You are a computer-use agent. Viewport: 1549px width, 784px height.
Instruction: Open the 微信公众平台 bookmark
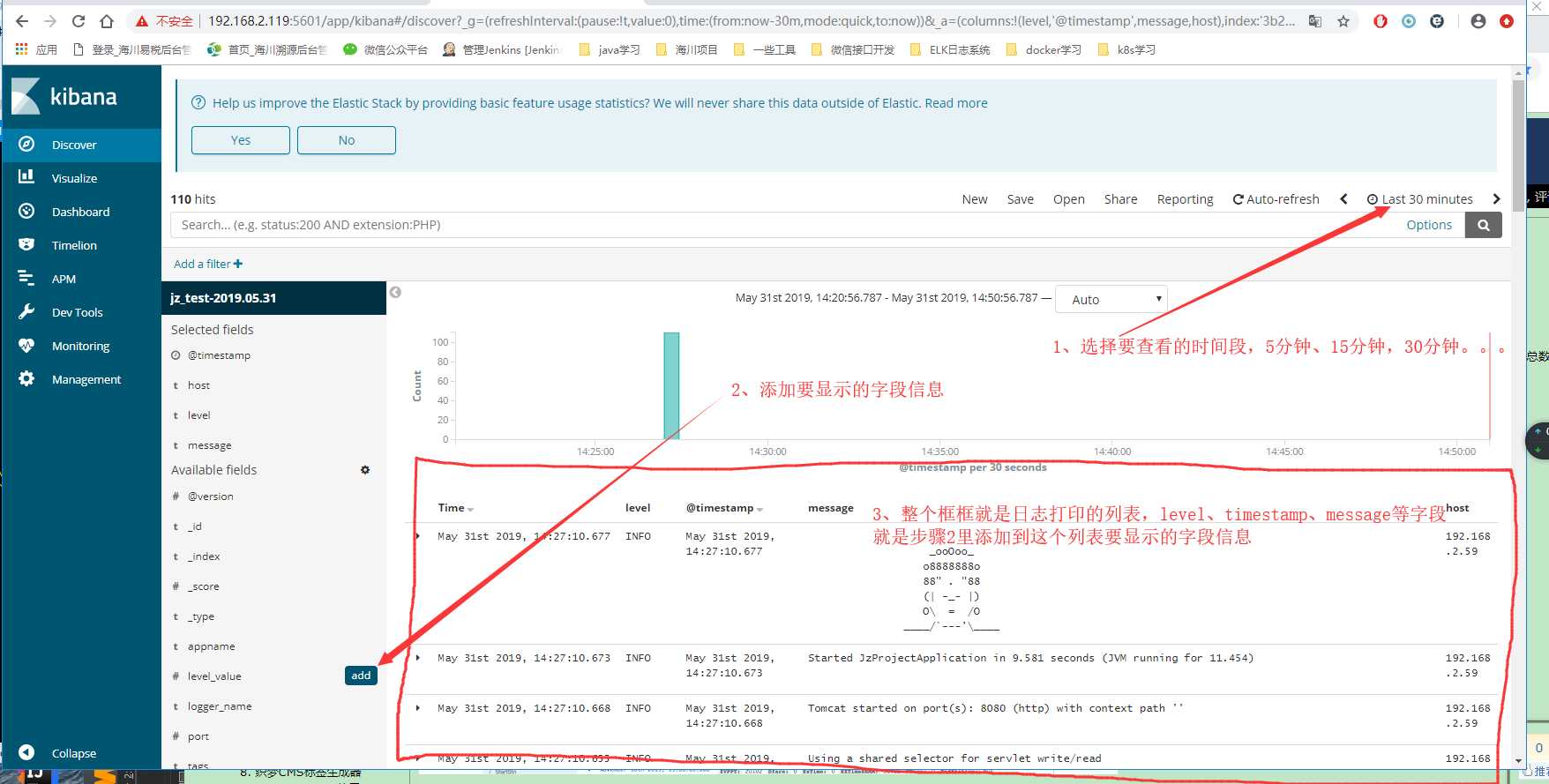pos(385,49)
